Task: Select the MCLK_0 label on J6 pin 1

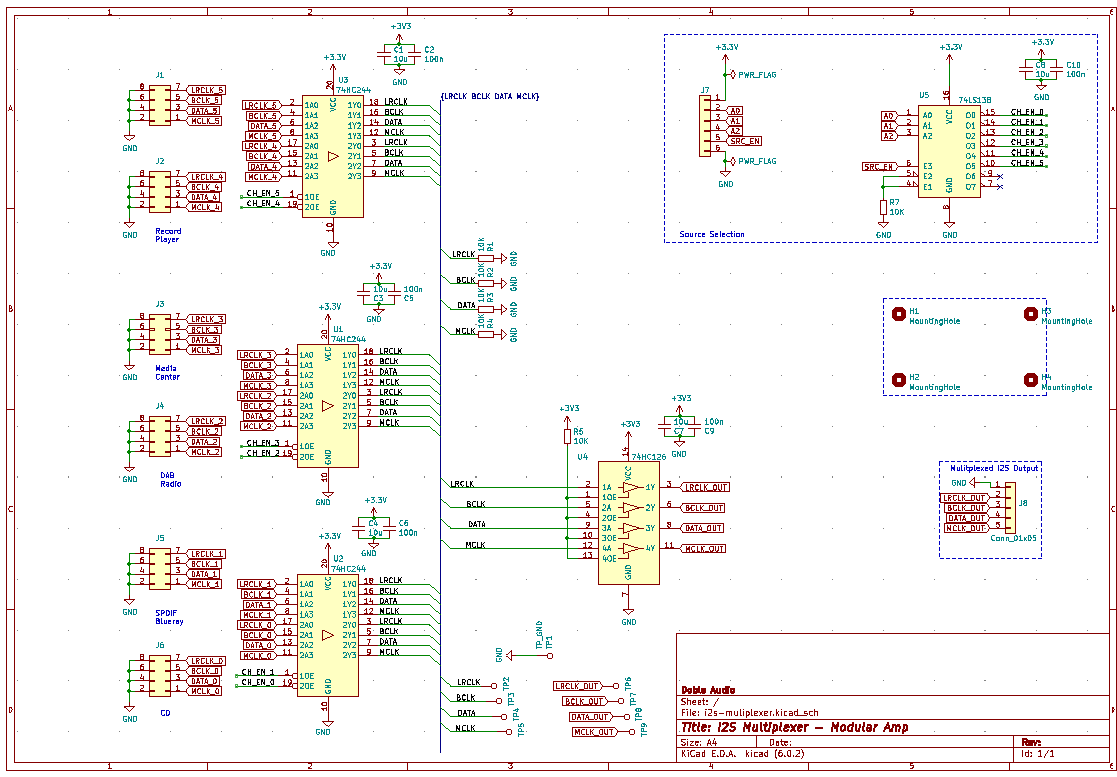Action: [204, 691]
